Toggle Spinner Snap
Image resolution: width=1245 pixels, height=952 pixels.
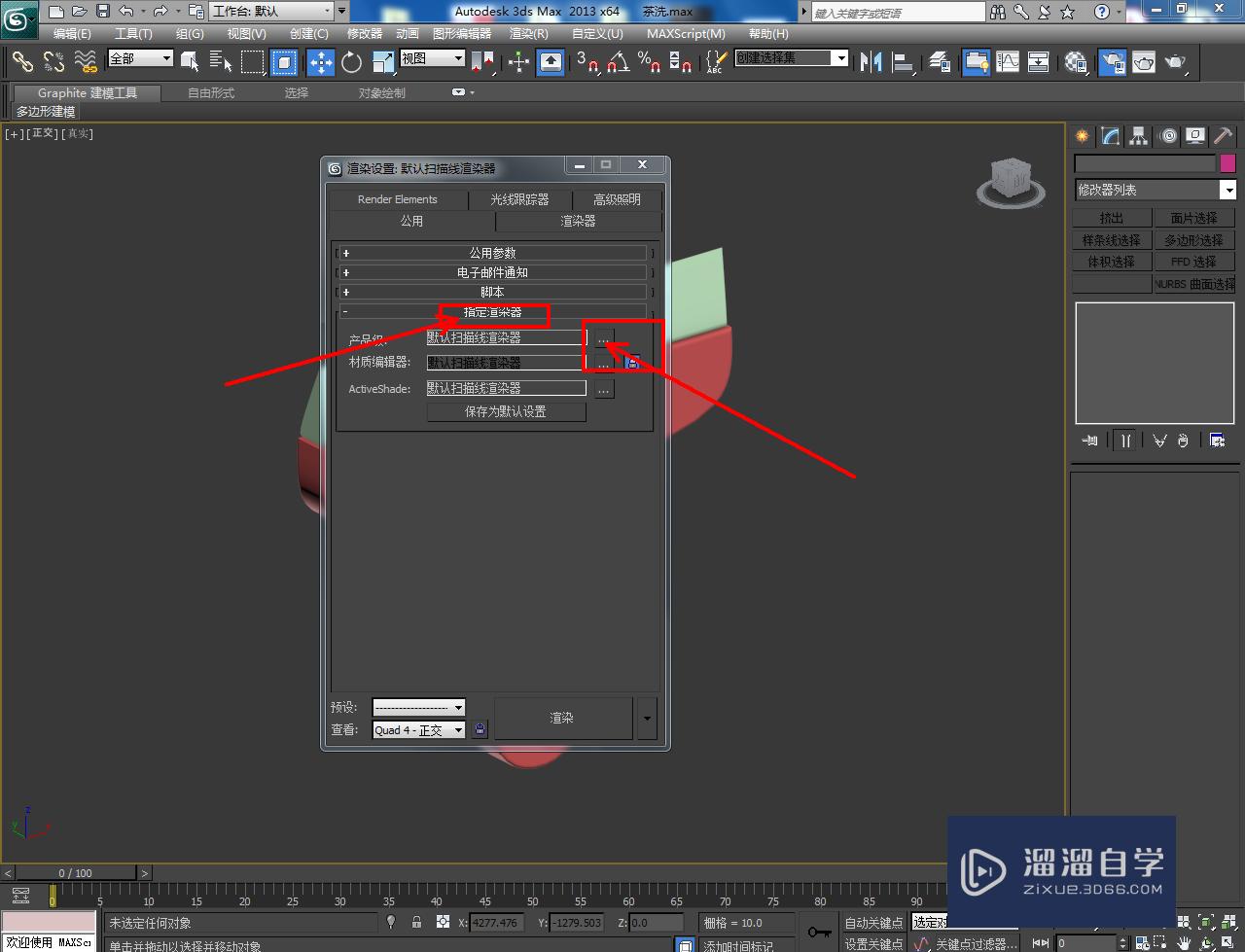(x=681, y=62)
